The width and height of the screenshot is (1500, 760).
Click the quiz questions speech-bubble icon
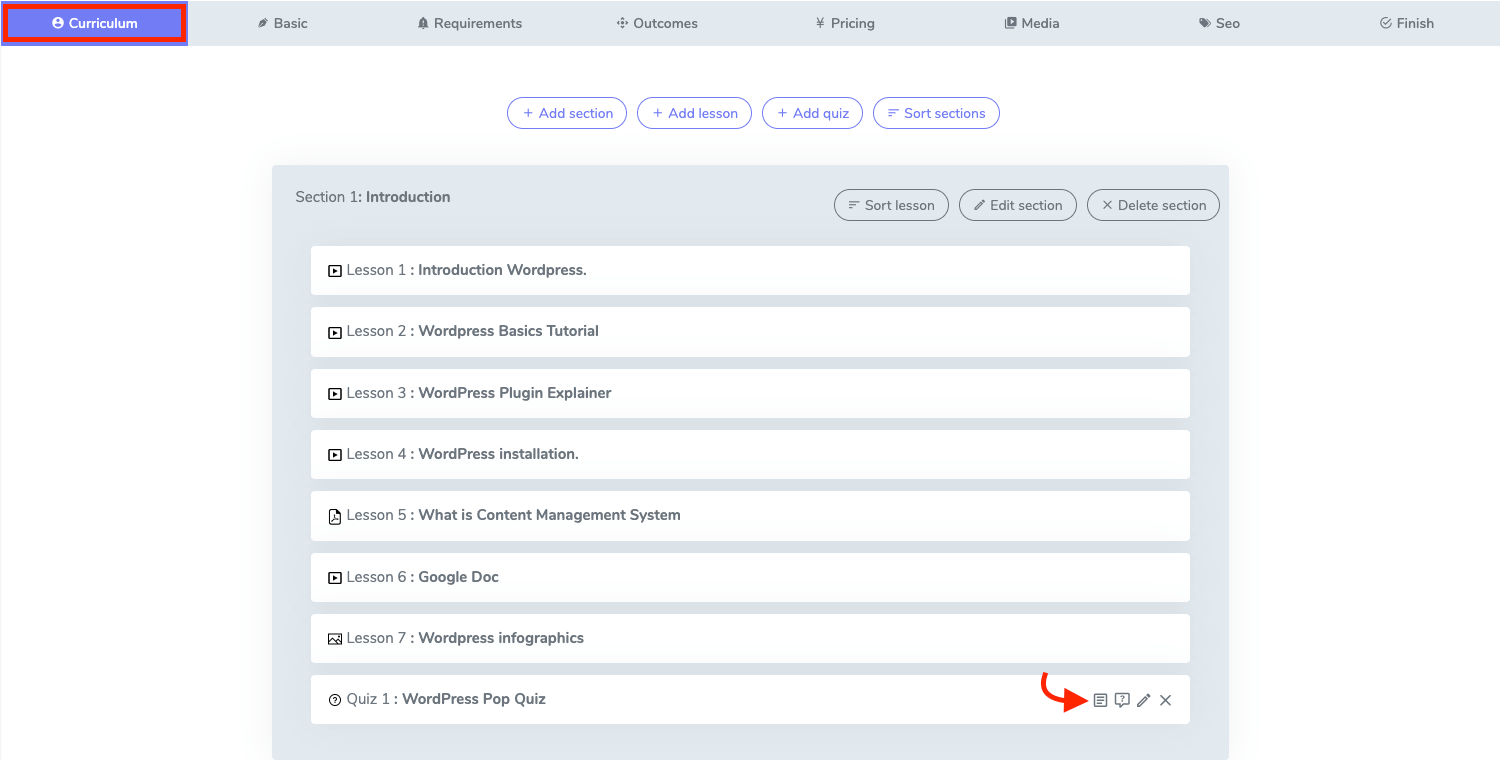1122,700
